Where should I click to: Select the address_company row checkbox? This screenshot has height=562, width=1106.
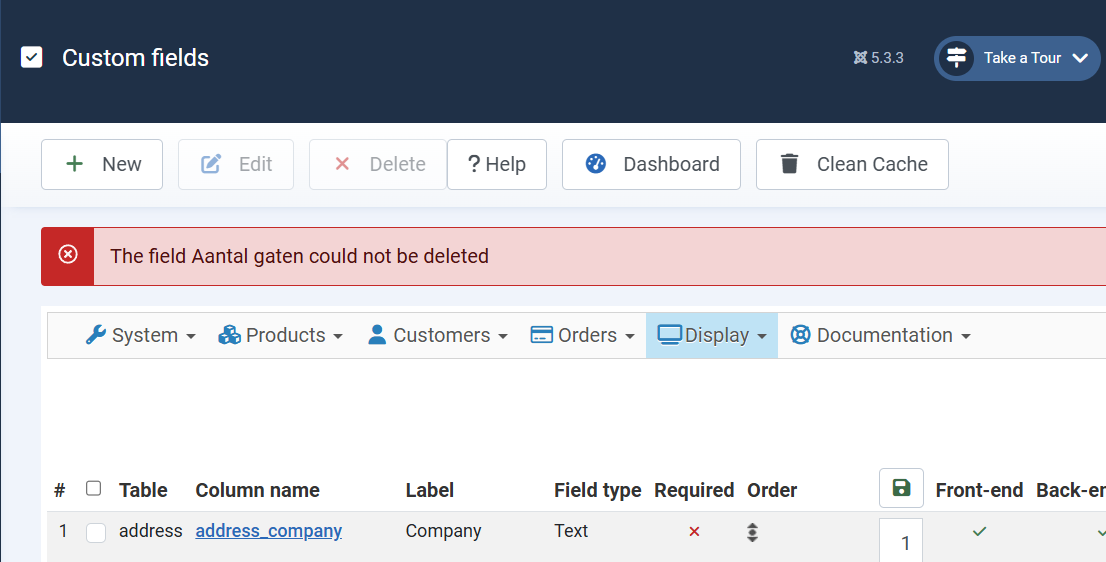click(96, 533)
